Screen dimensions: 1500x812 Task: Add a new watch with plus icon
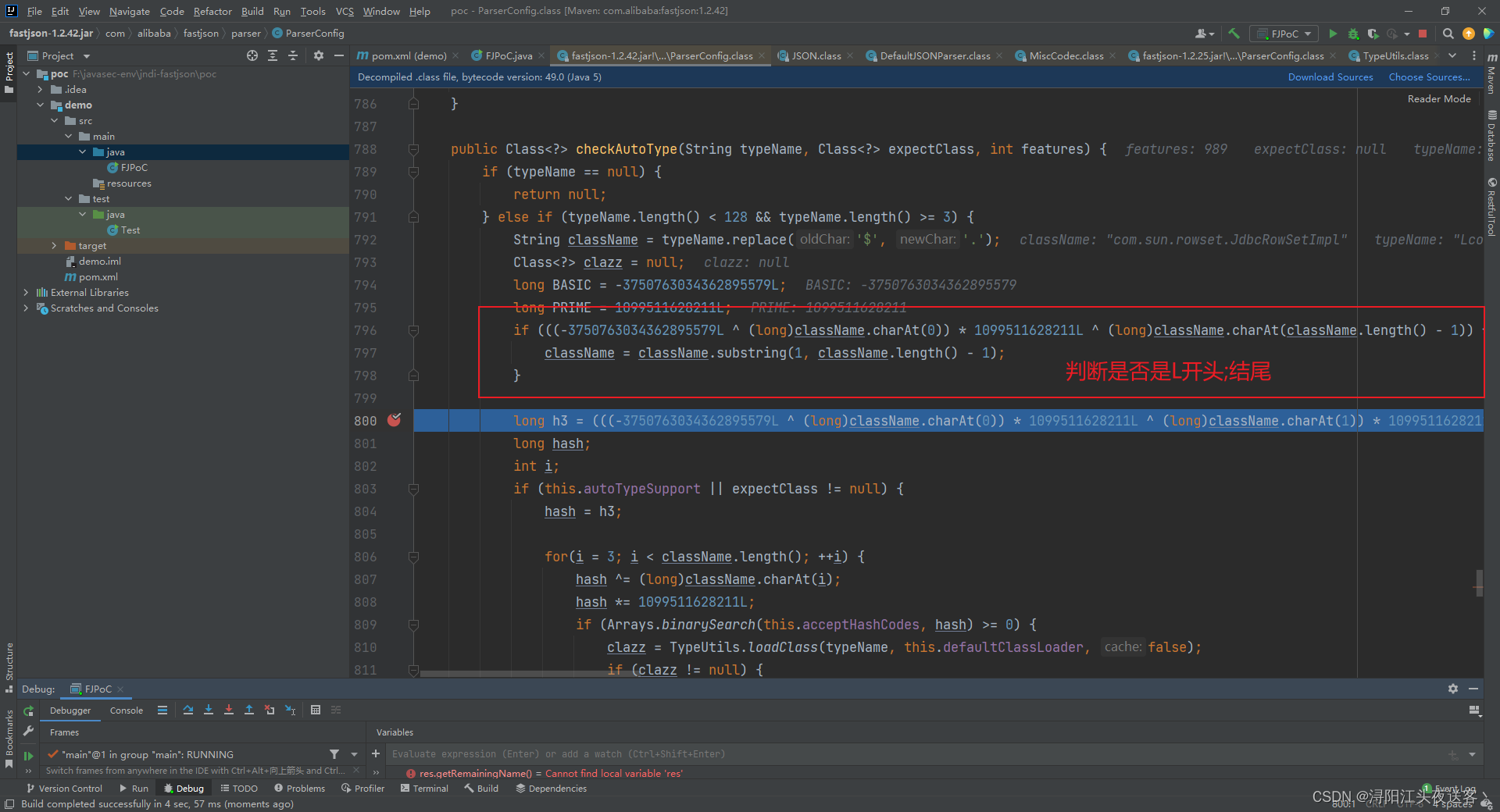tap(376, 753)
